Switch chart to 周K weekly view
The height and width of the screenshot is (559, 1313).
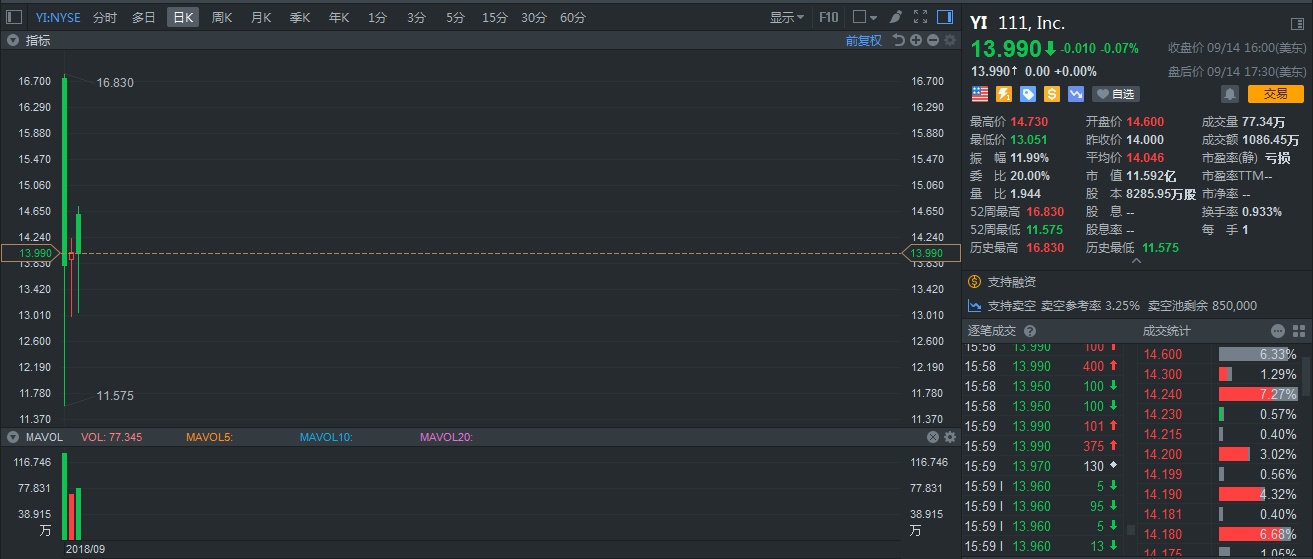click(222, 17)
